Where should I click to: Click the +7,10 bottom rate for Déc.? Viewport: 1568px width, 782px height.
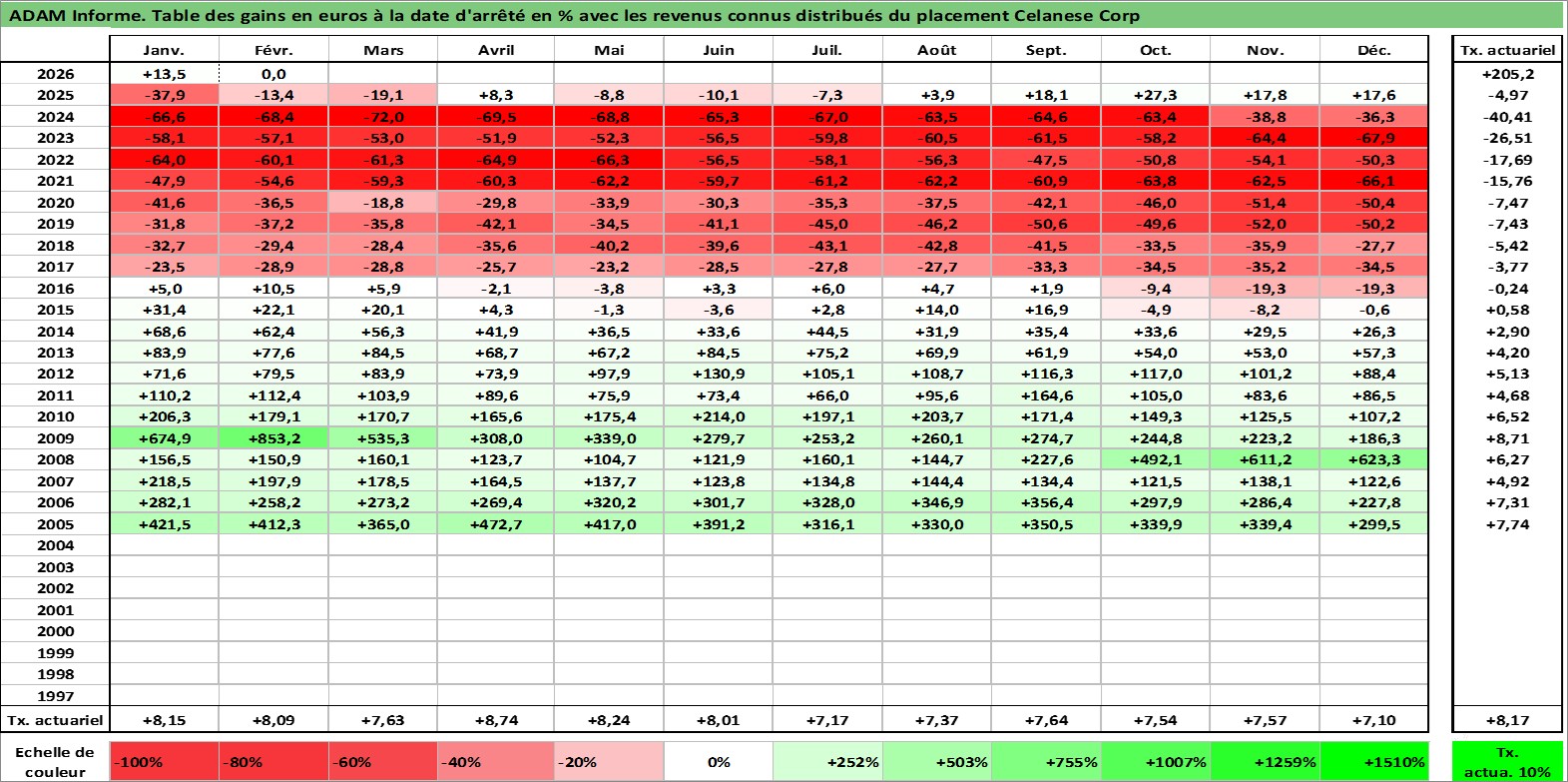[x=1374, y=720]
